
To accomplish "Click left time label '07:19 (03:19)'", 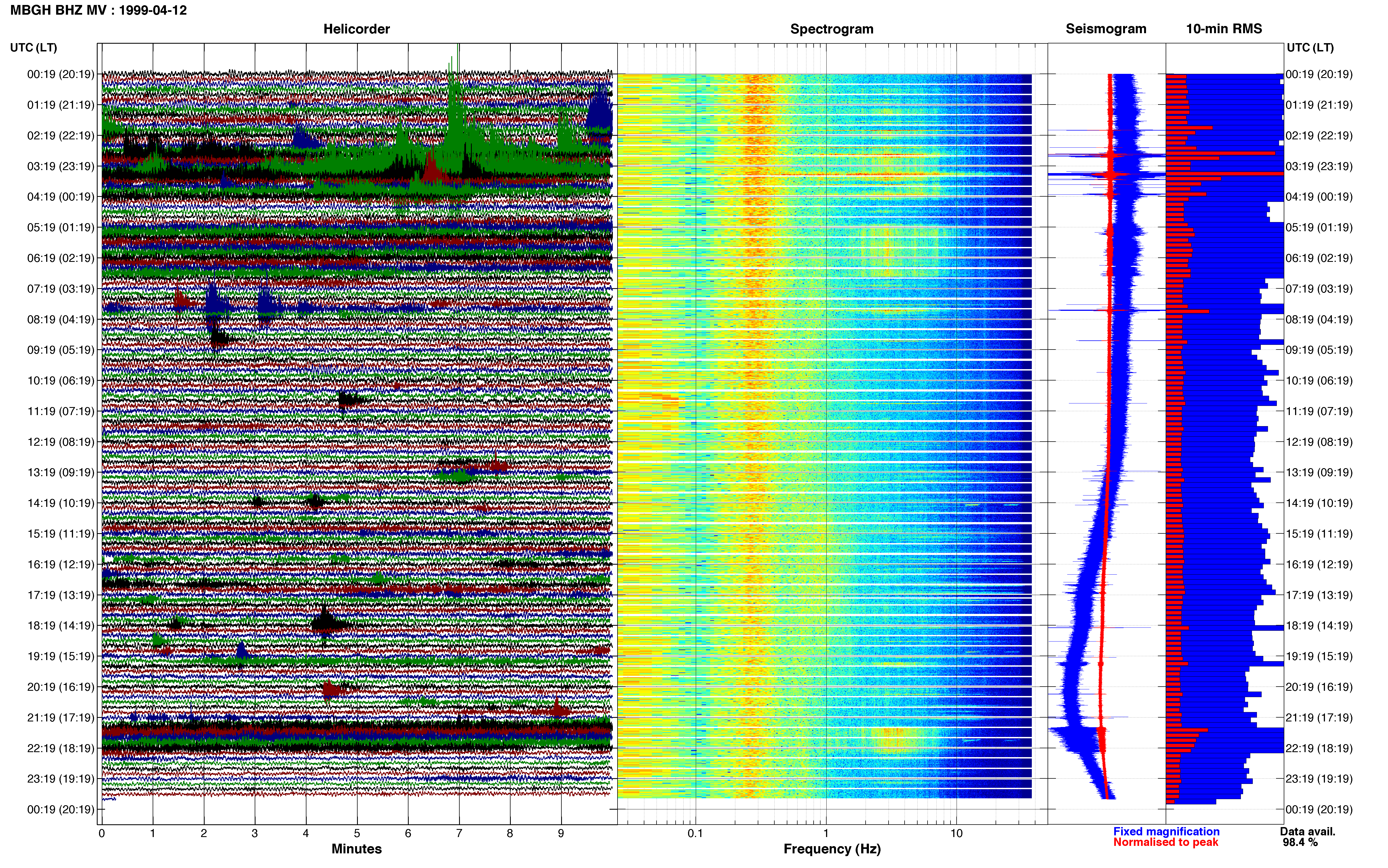I will pos(61,289).
